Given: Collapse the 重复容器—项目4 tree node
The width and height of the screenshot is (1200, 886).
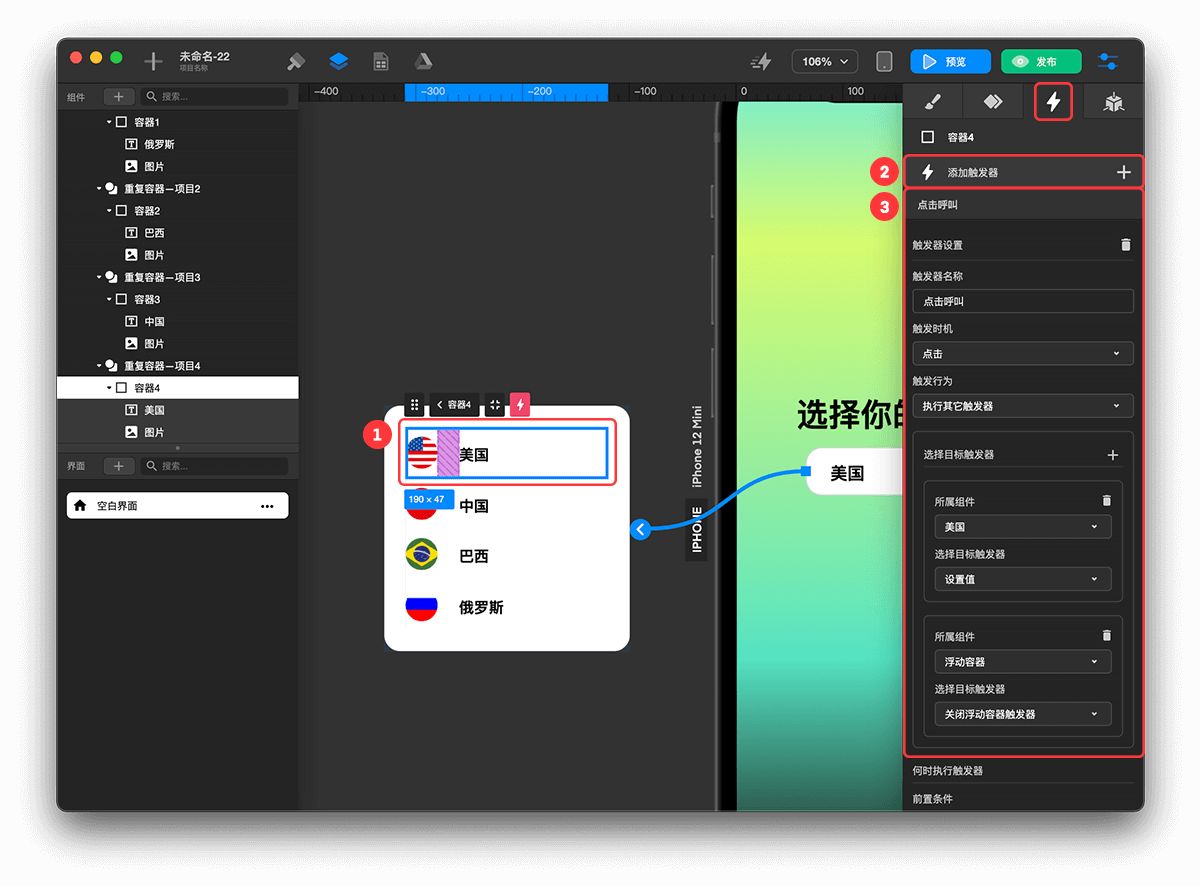Looking at the screenshot, I should (x=99, y=366).
